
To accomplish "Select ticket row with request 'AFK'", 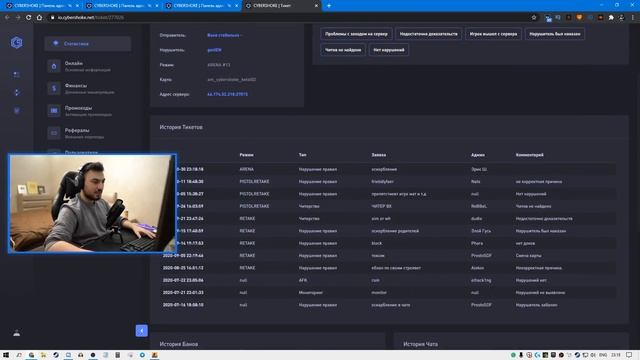I will (389, 280).
